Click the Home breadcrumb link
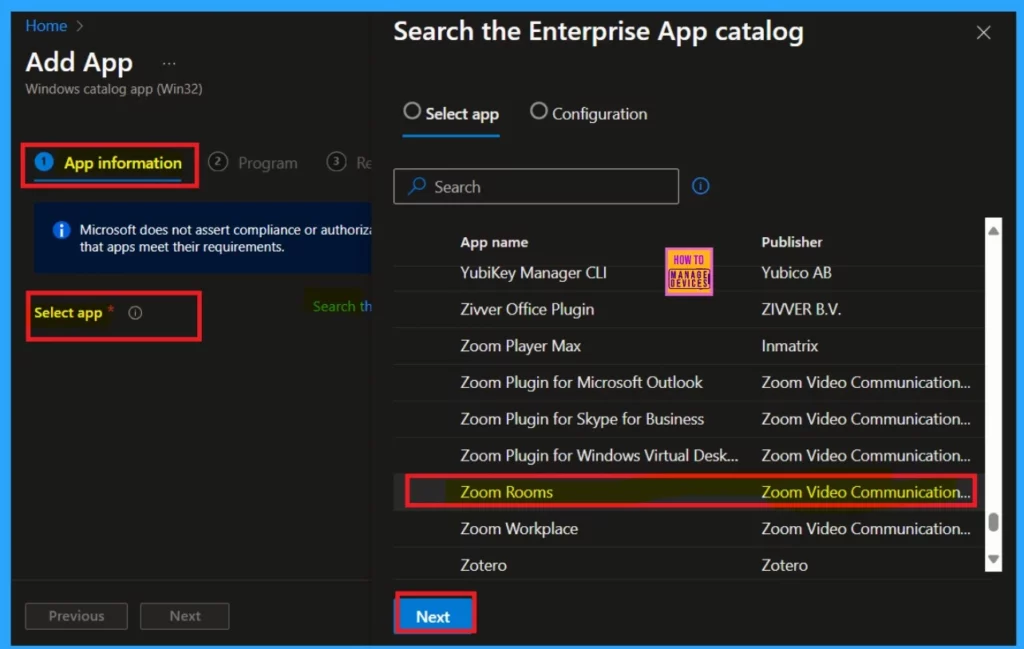Viewport: 1024px width, 649px height. click(46, 25)
